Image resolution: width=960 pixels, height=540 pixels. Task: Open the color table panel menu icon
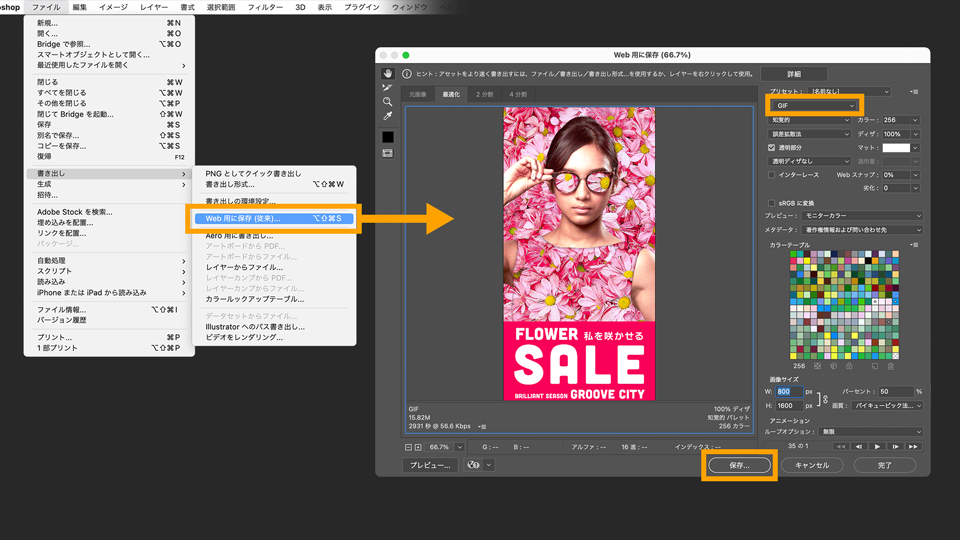[914, 245]
